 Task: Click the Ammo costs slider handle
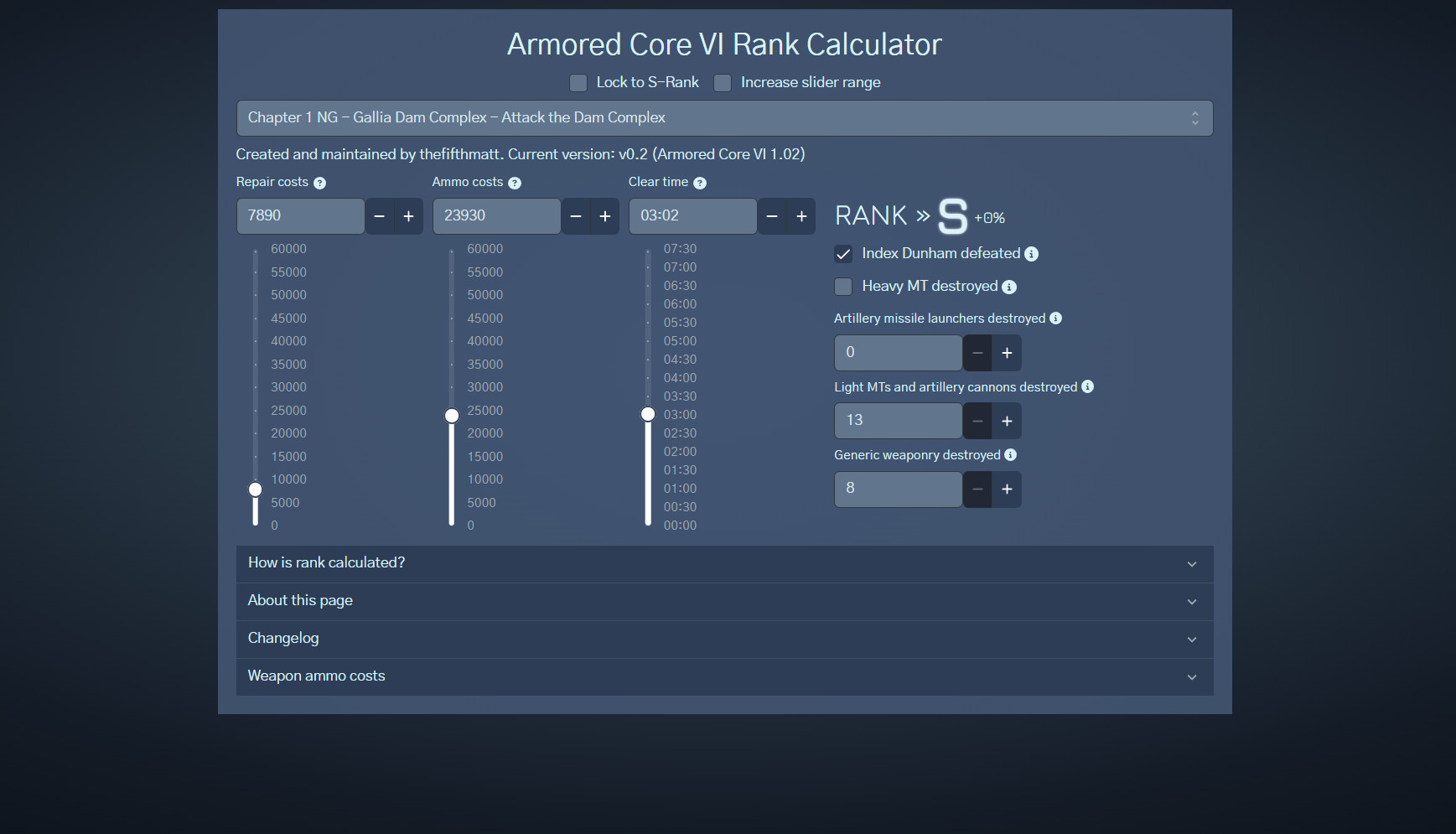point(452,416)
